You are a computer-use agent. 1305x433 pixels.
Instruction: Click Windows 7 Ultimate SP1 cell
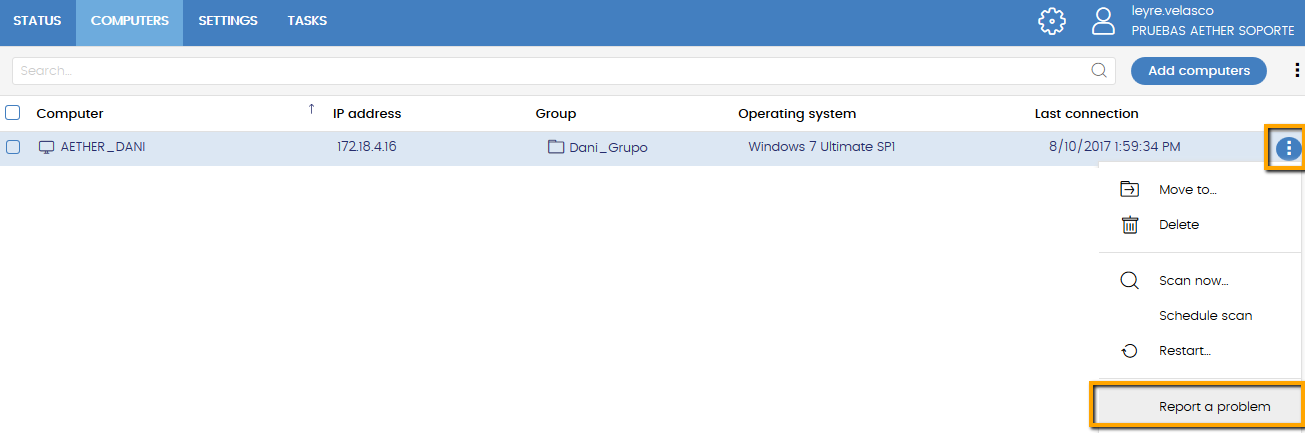(822, 147)
